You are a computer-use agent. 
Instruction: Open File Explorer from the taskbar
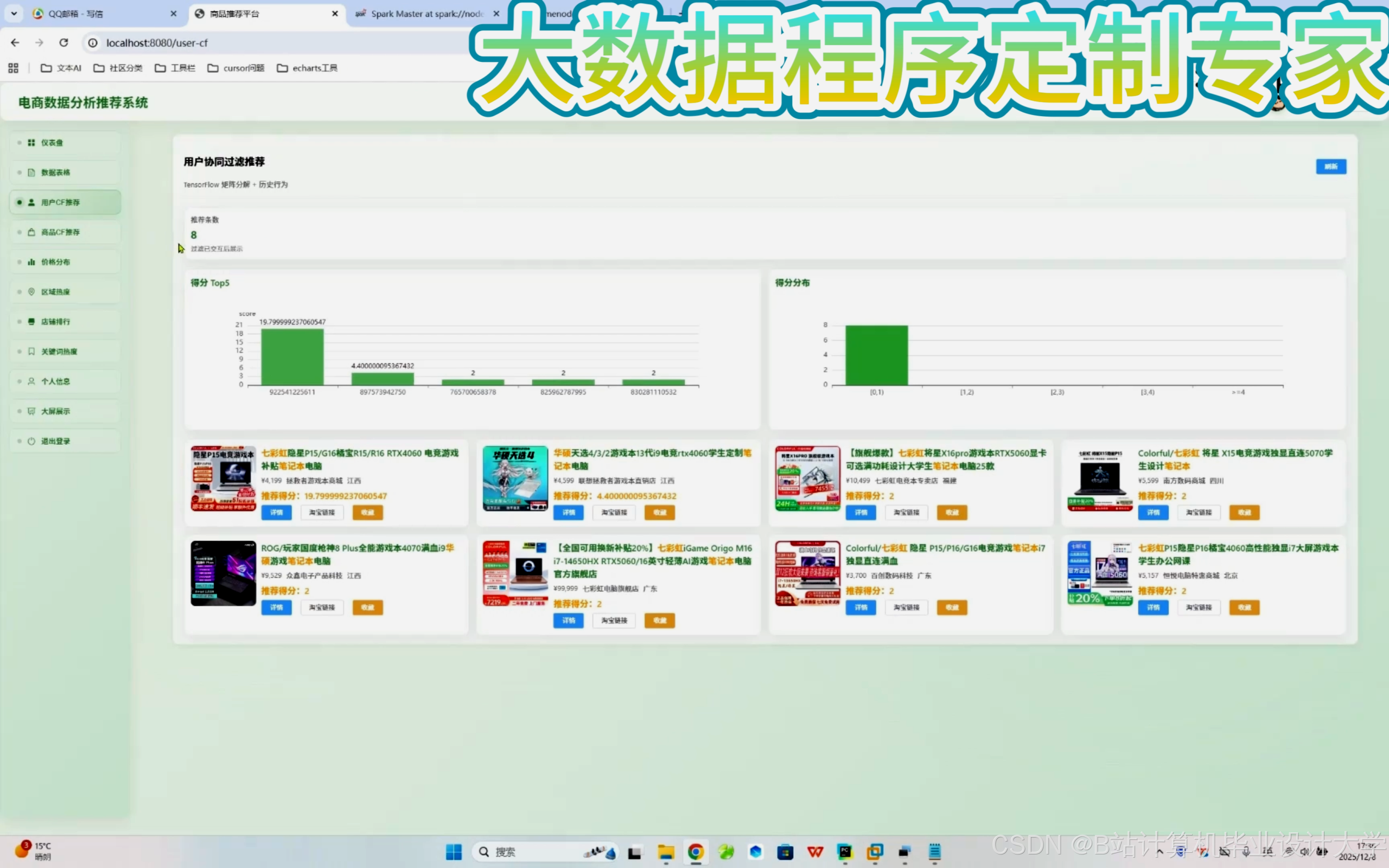665,852
